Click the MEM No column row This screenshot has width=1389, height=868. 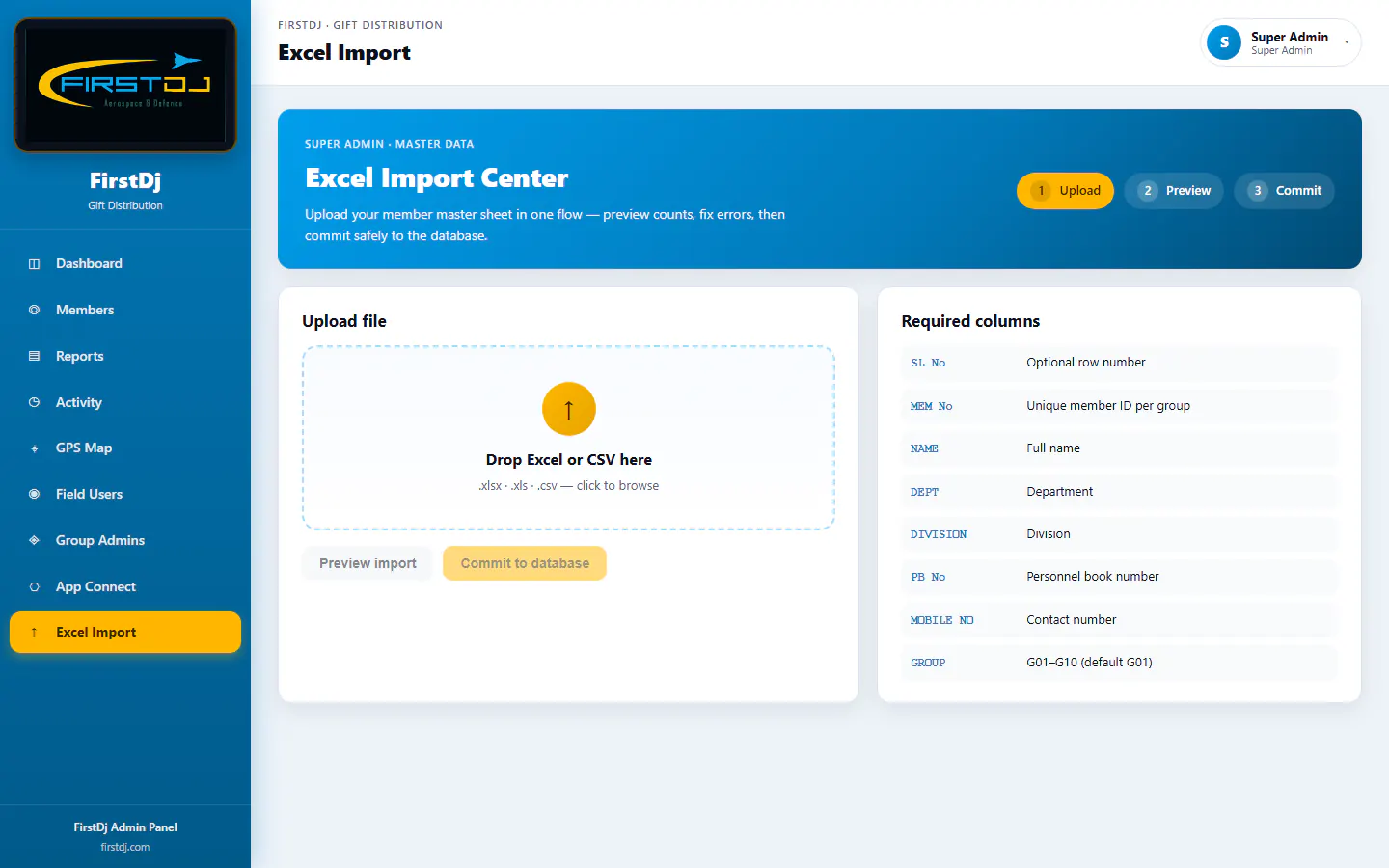click(x=1119, y=406)
